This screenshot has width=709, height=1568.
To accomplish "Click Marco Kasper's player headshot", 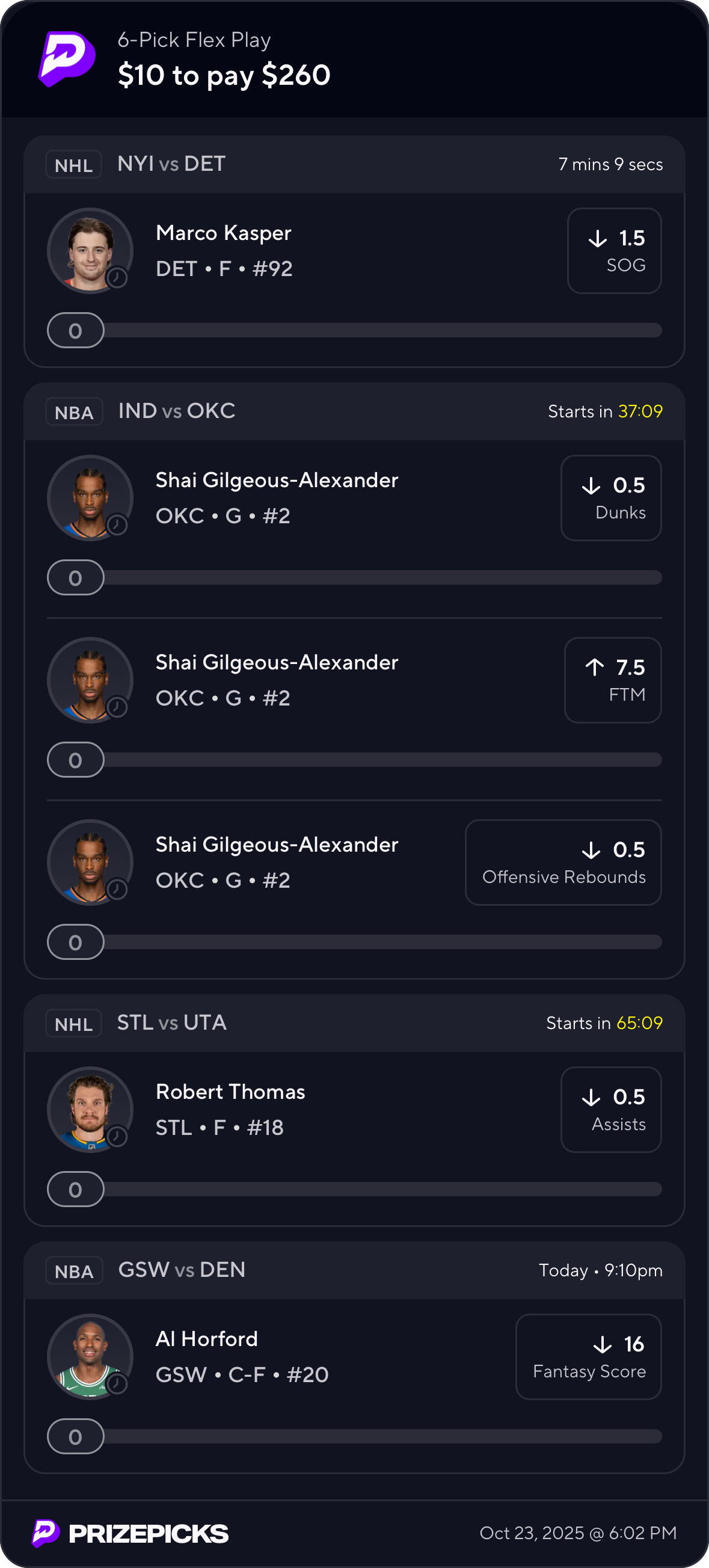I will [90, 250].
